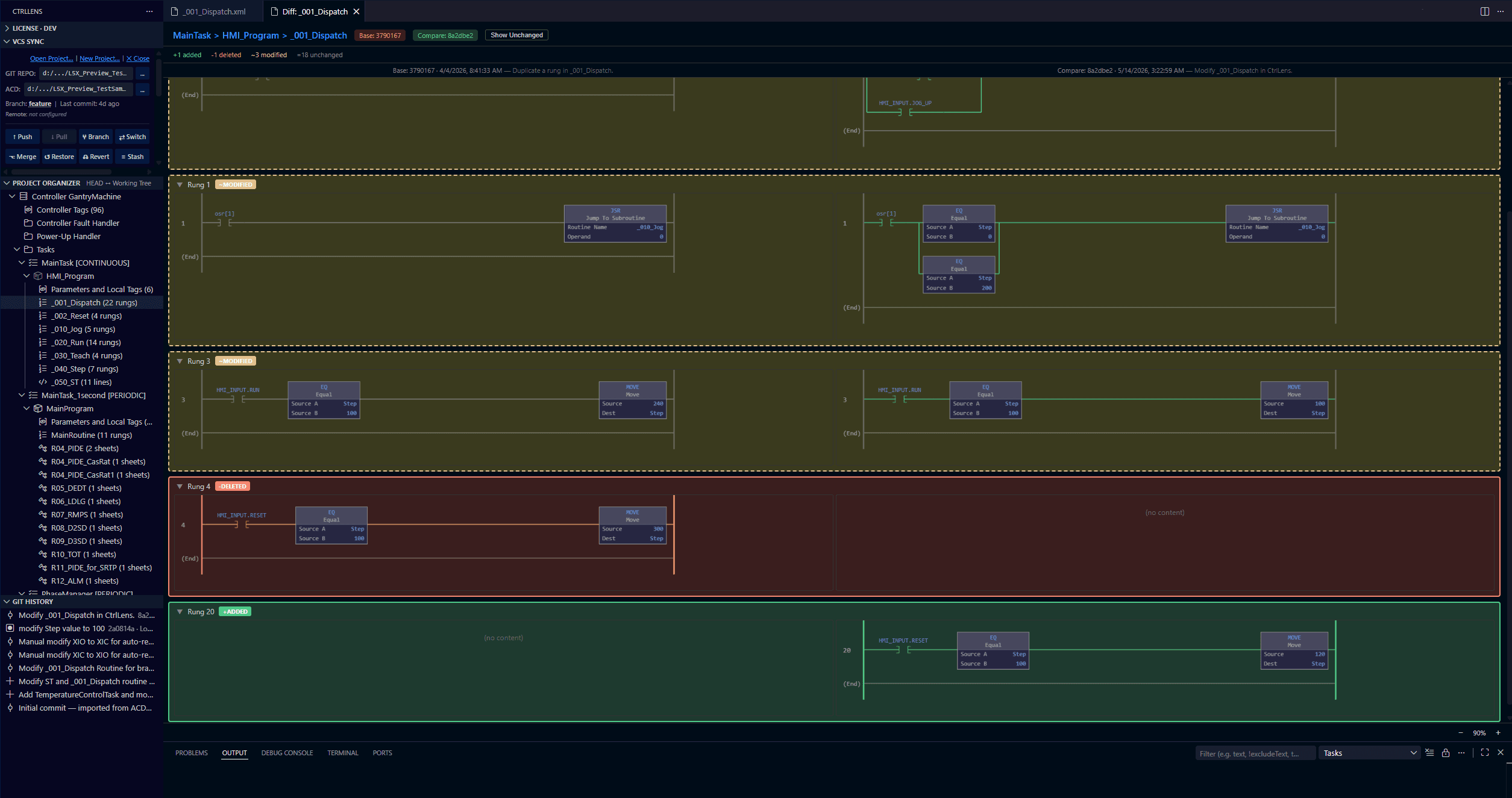
Task: Open the output panel more-actions ellipsis
Action: click(x=1461, y=753)
